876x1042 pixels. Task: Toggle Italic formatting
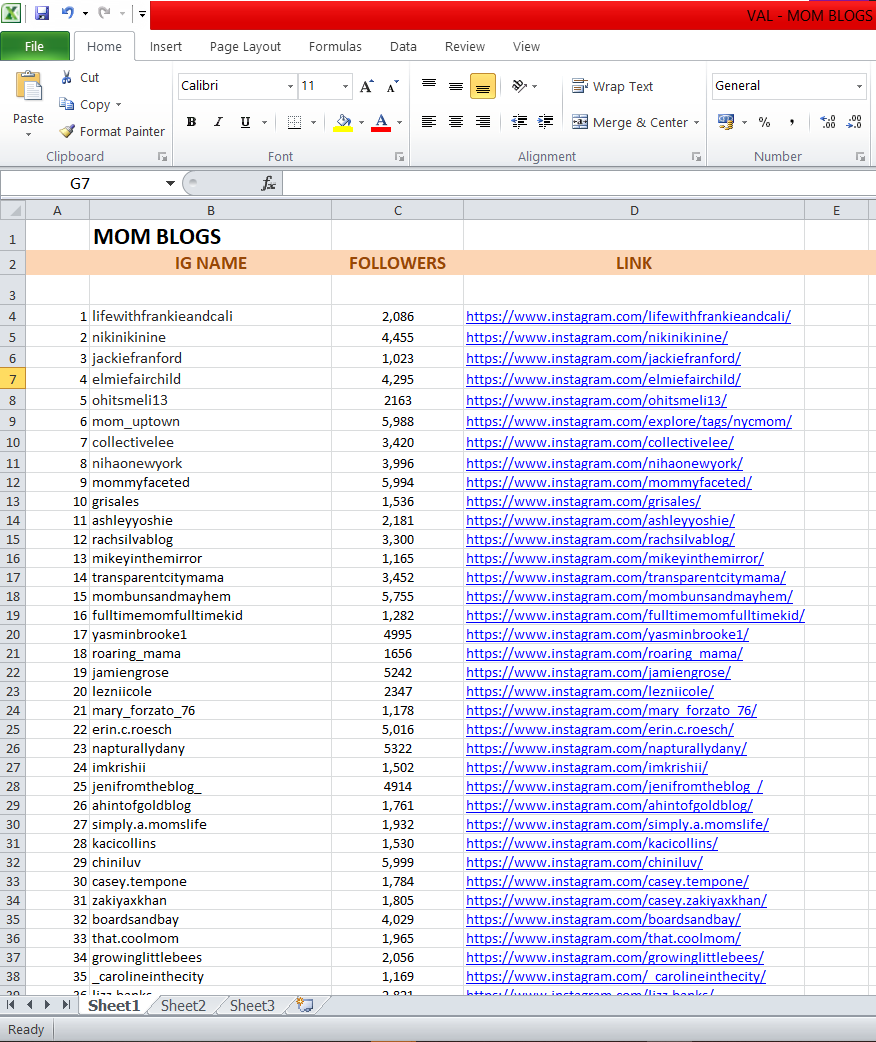click(218, 122)
